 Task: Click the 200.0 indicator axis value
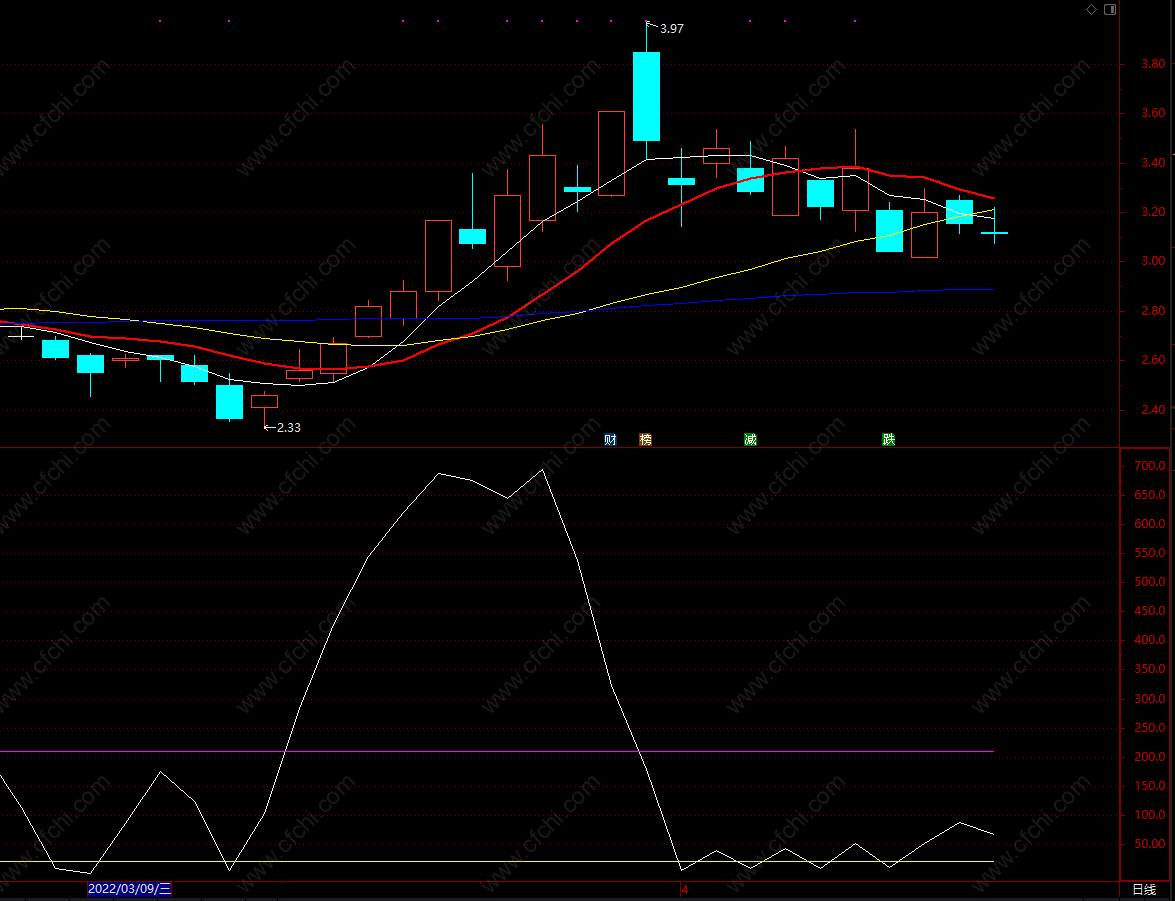[1150, 757]
